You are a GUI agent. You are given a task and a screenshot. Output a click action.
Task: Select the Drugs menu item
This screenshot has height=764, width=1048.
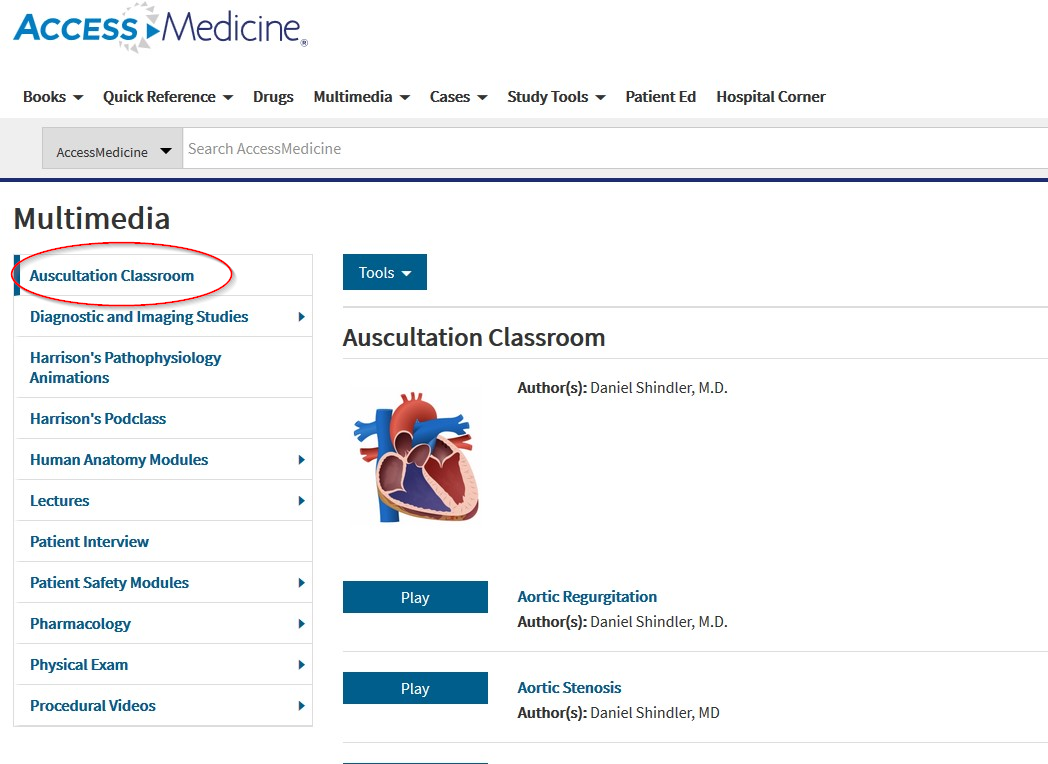coord(273,96)
